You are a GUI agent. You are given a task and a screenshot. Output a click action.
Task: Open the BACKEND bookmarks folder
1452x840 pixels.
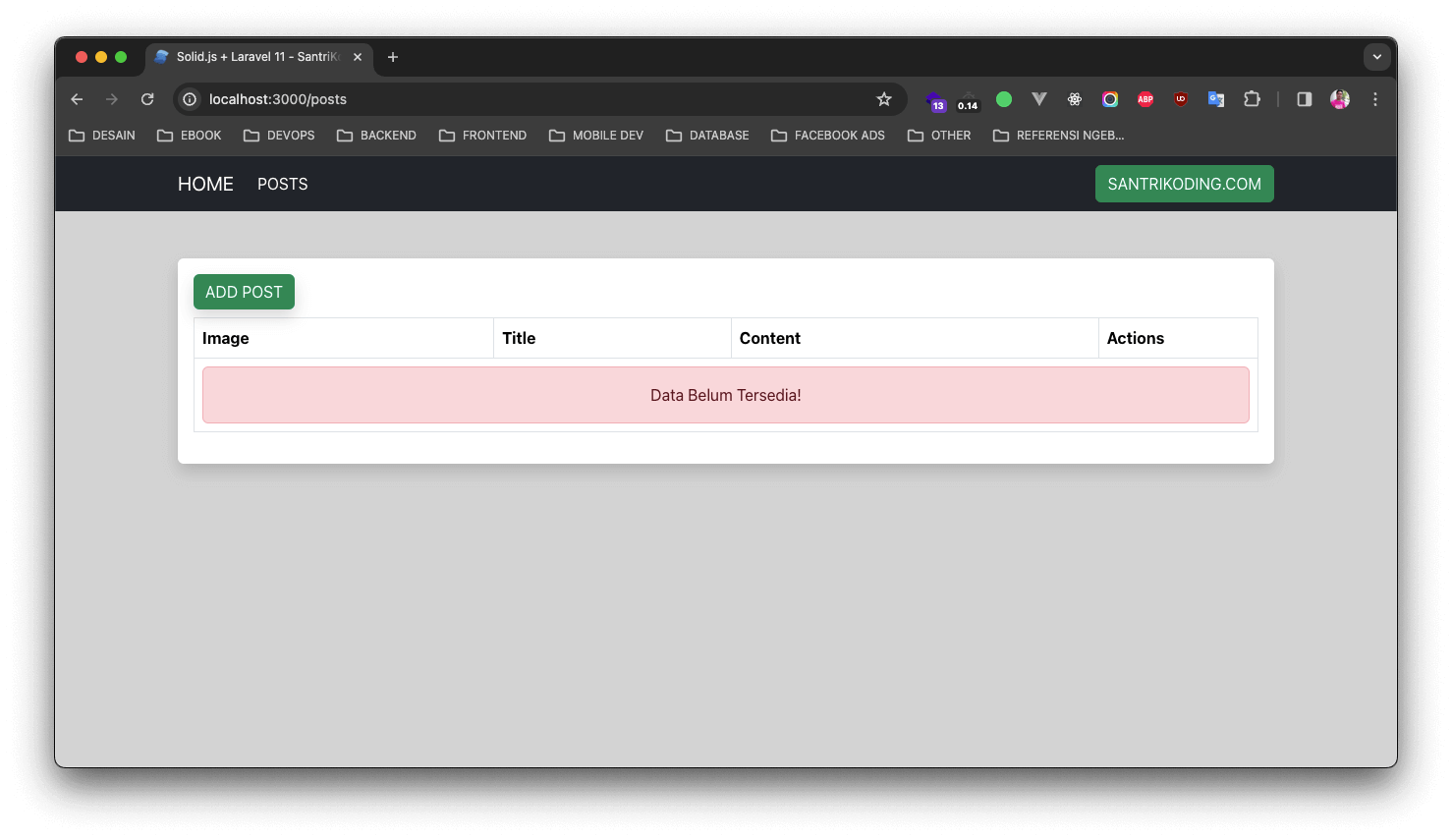pyautogui.click(x=376, y=136)
